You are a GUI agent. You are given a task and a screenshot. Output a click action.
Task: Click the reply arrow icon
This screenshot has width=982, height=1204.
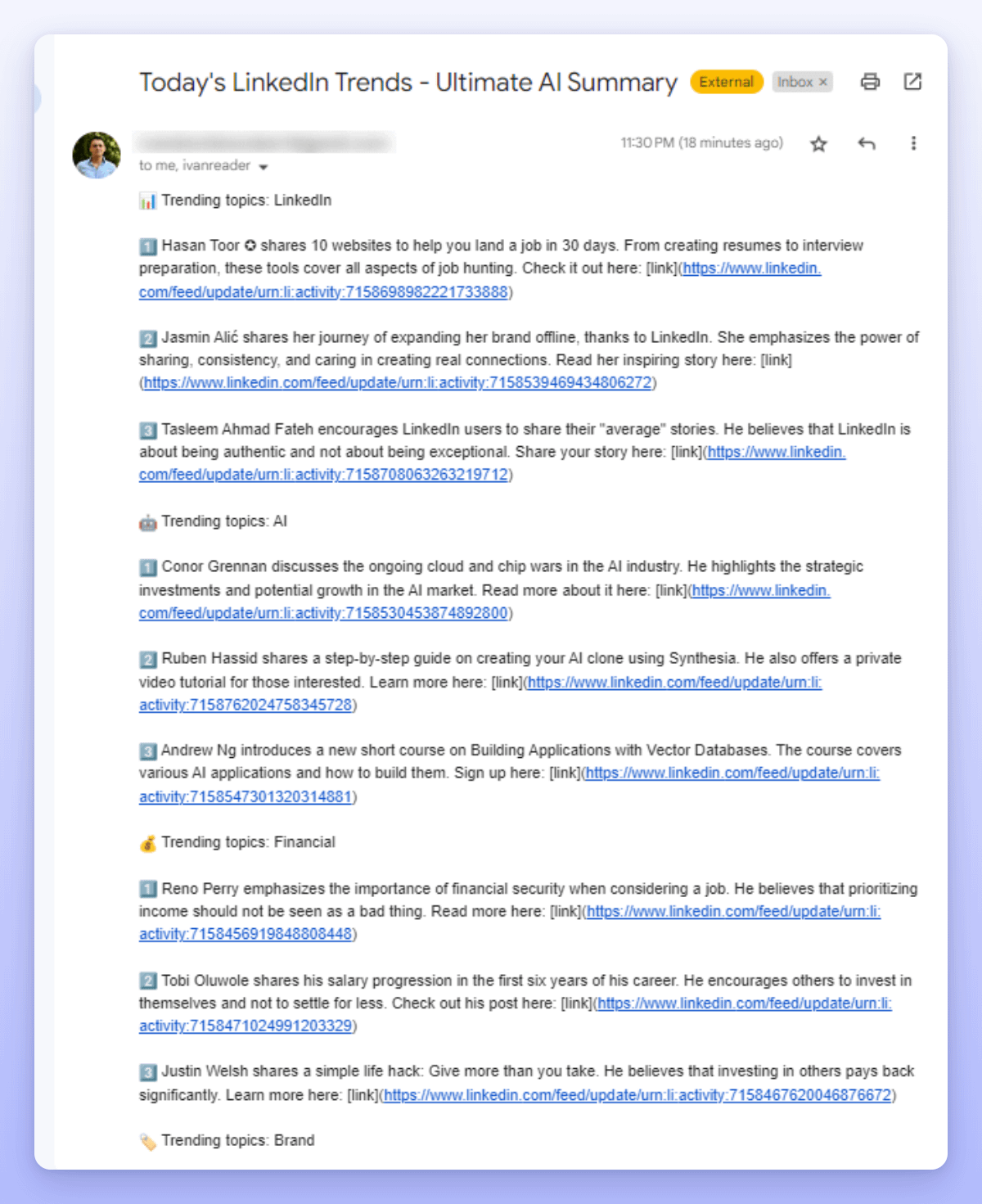[x=867, y=144]
